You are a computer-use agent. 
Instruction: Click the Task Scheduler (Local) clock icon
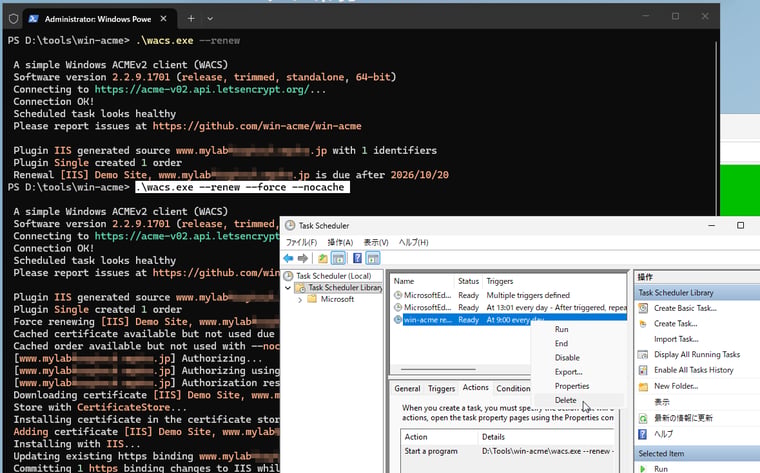pos(288,276)
